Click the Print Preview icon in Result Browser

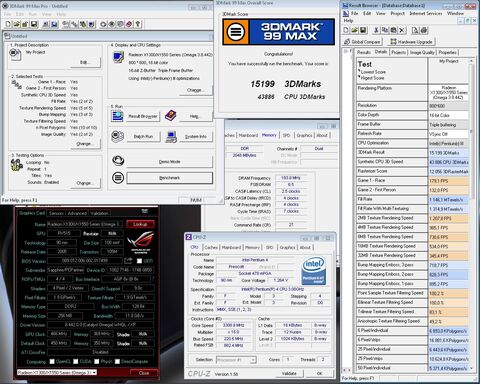pos(415,30)
